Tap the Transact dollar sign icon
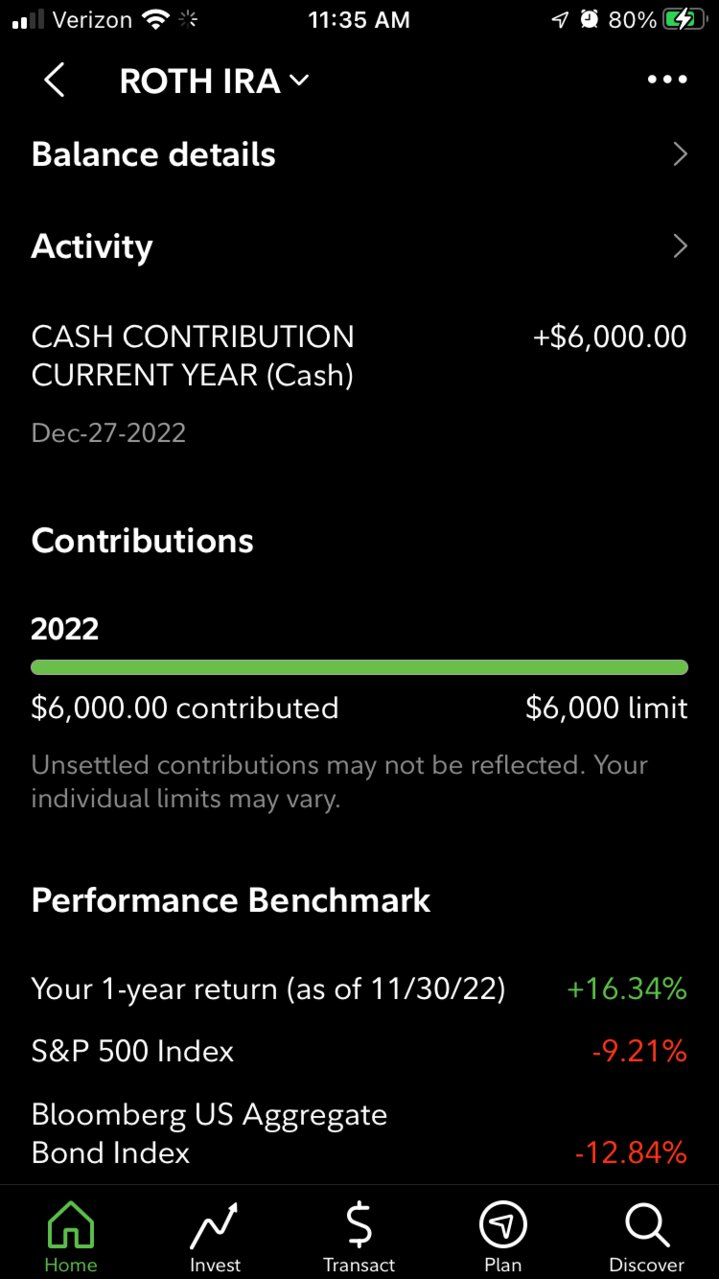The width and height of the screenshot is (719, 1279). (359, 1225)
